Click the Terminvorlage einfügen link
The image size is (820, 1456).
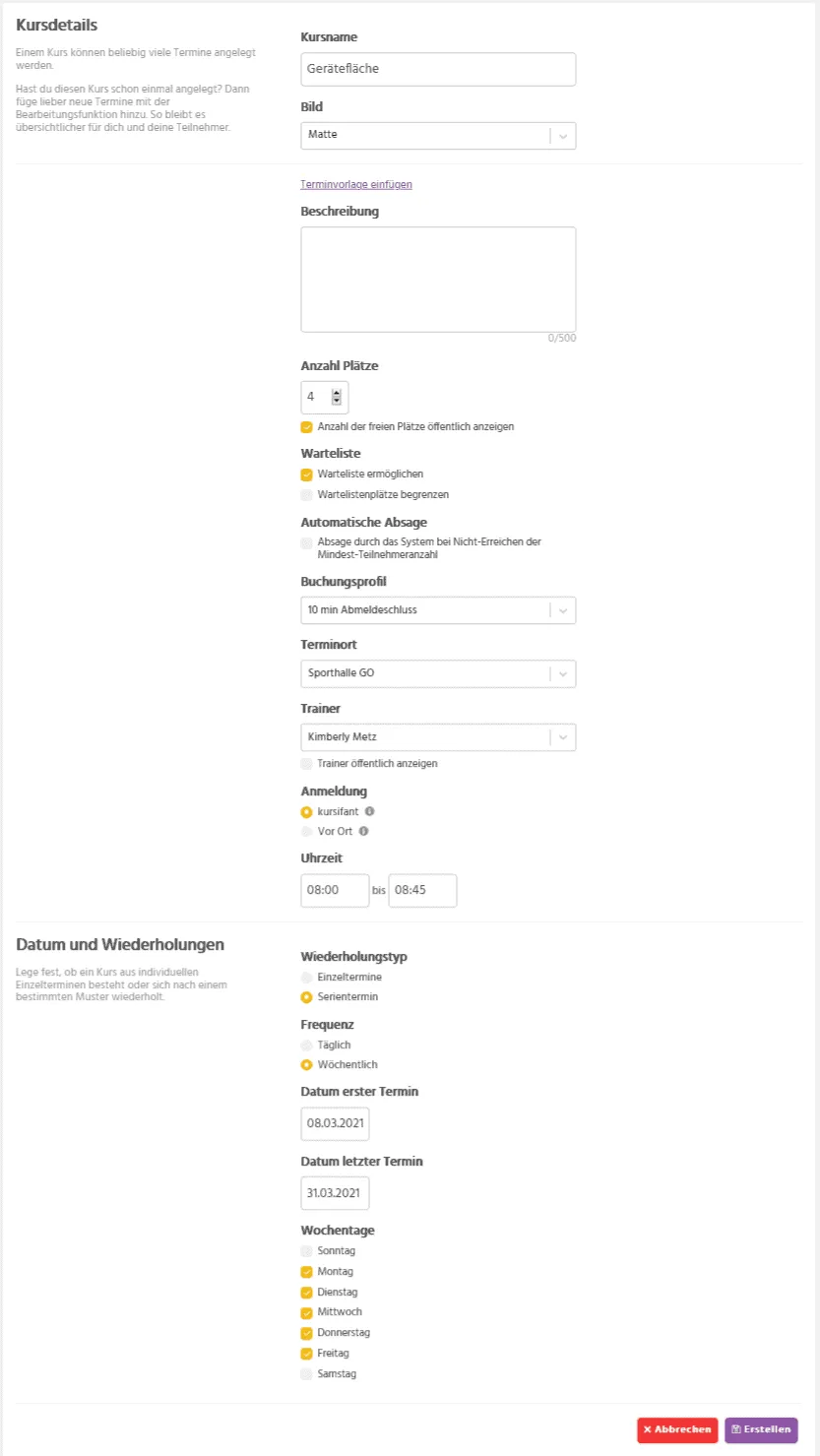tap(356, 184)
